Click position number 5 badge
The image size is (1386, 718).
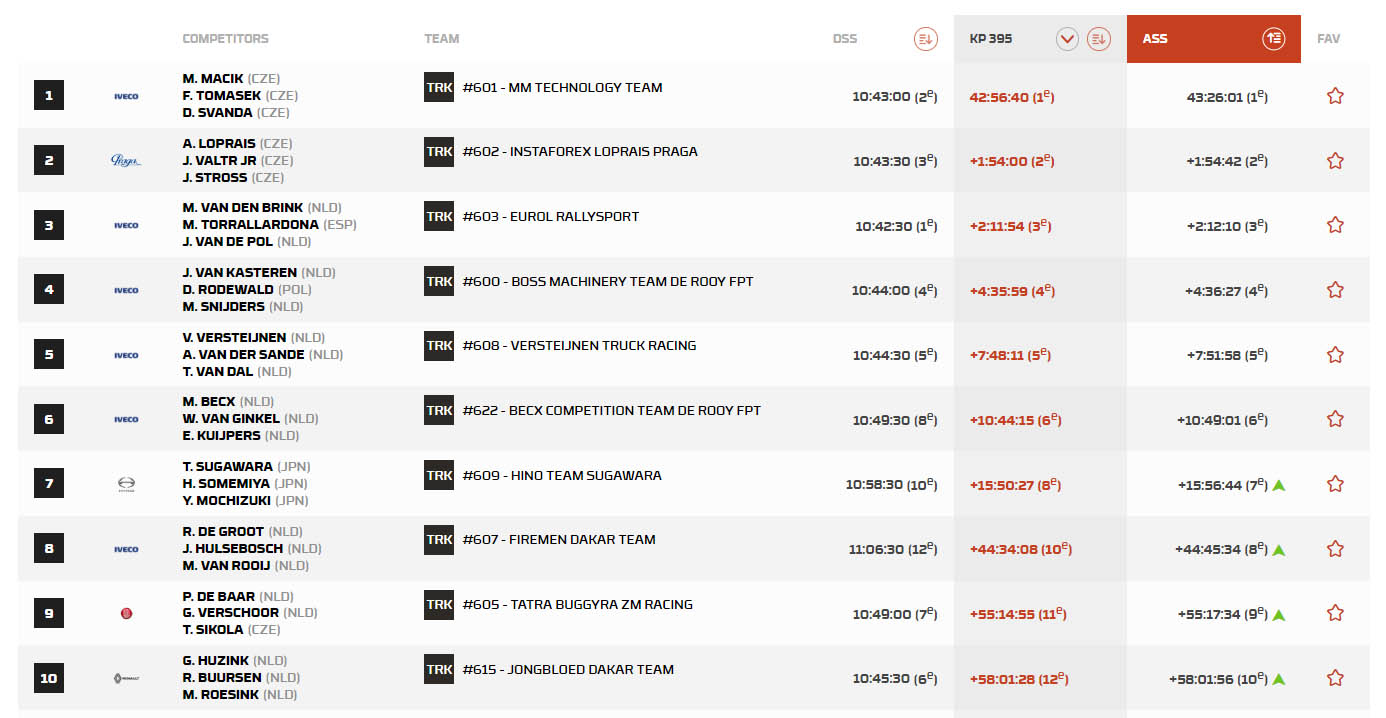click(49, 355)
